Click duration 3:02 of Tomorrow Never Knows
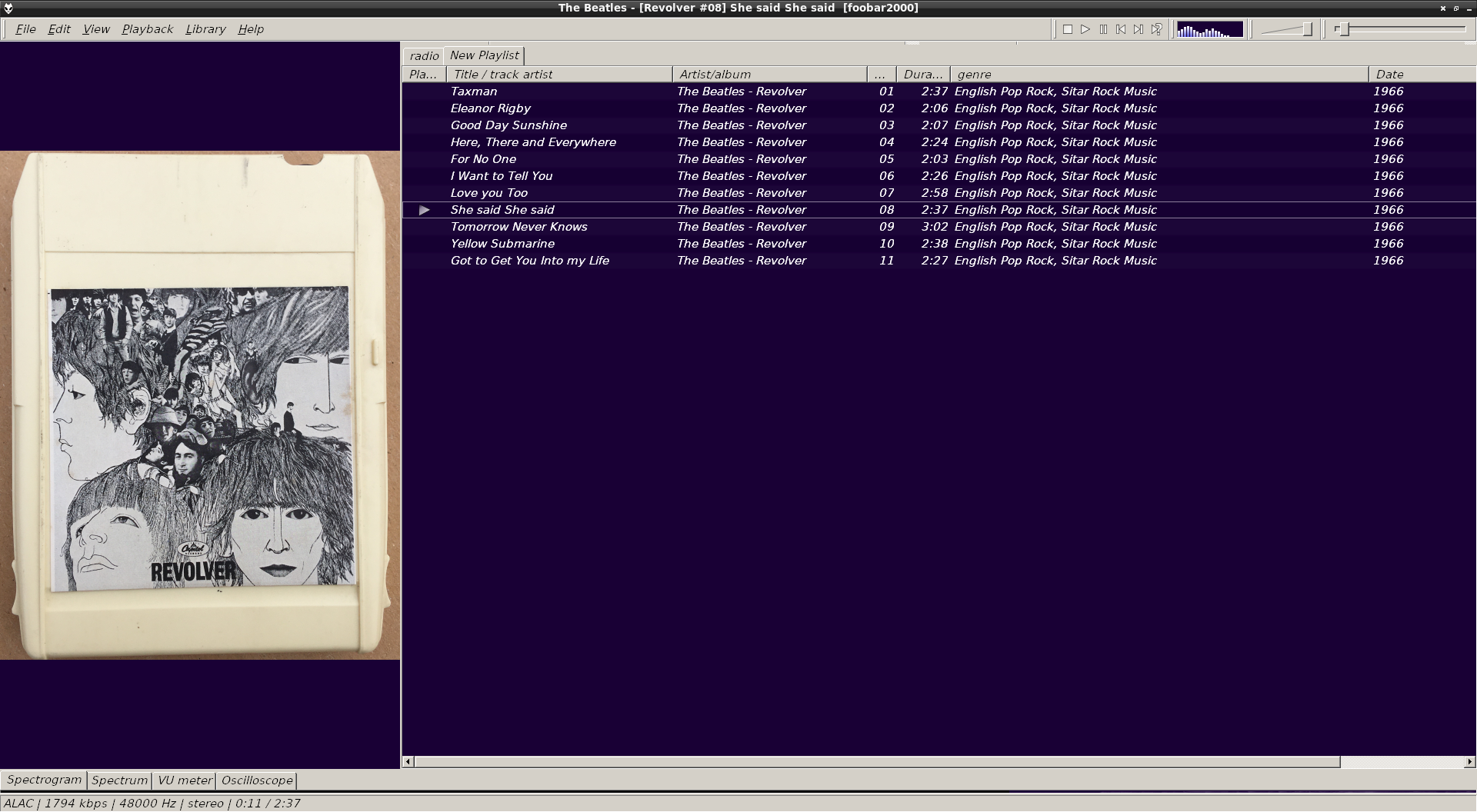 click(x=935, y=227)
